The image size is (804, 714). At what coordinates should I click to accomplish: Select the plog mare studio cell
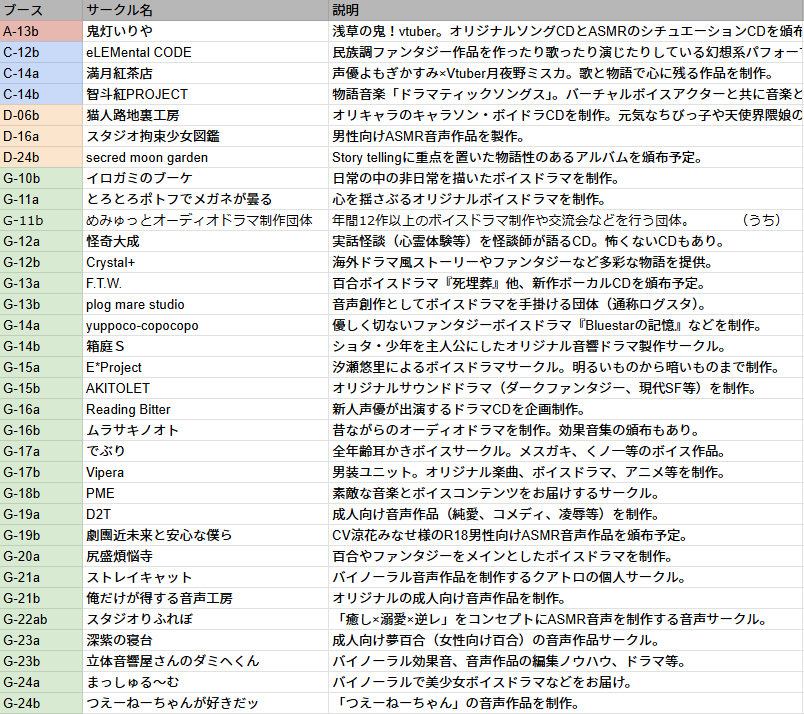pyautogui.click(x=206, y=305)
